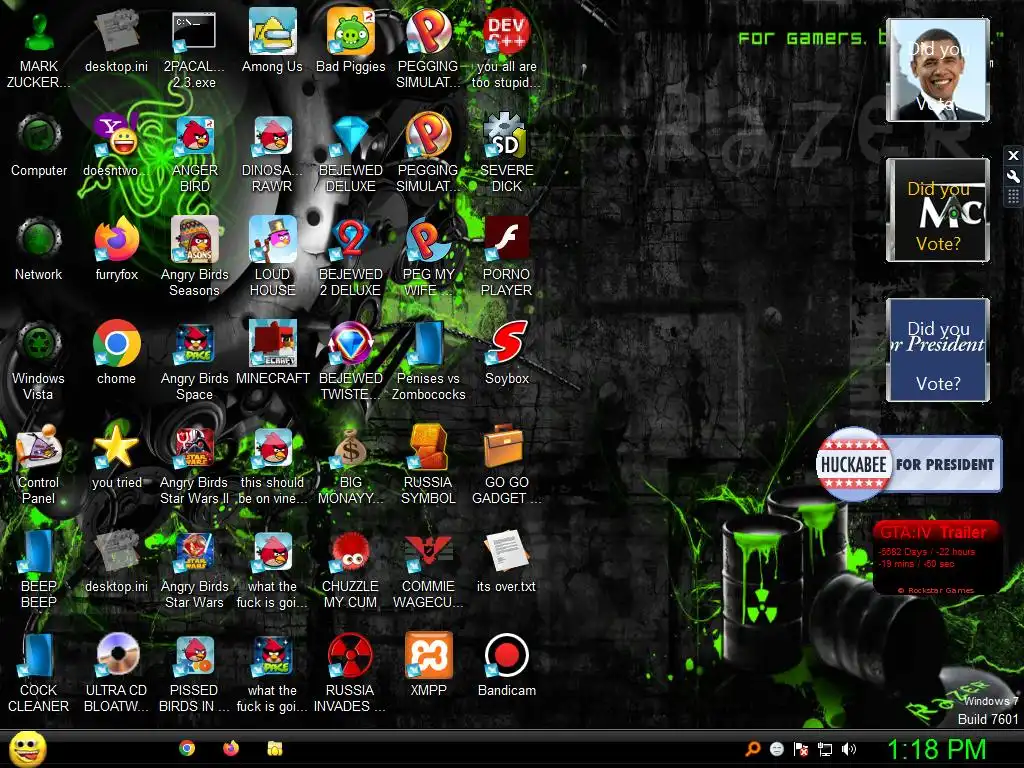
Task: Open the Control Panel shortcut
Action: click(39, 464)
